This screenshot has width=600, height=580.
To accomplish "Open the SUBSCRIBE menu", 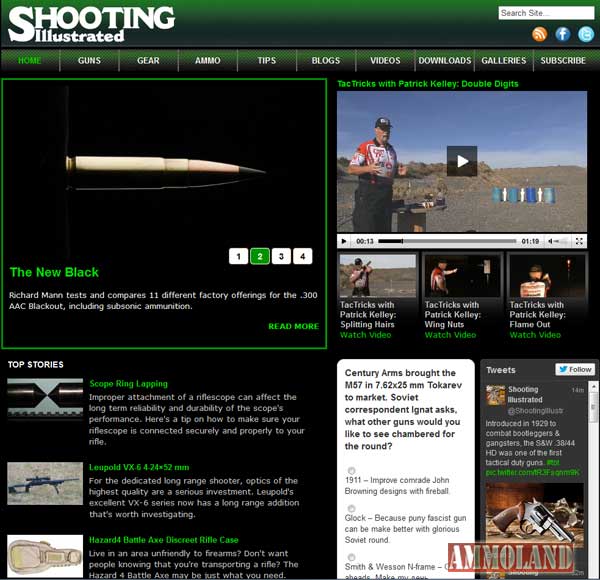I will pyautogui.click(x=563, y=60).
